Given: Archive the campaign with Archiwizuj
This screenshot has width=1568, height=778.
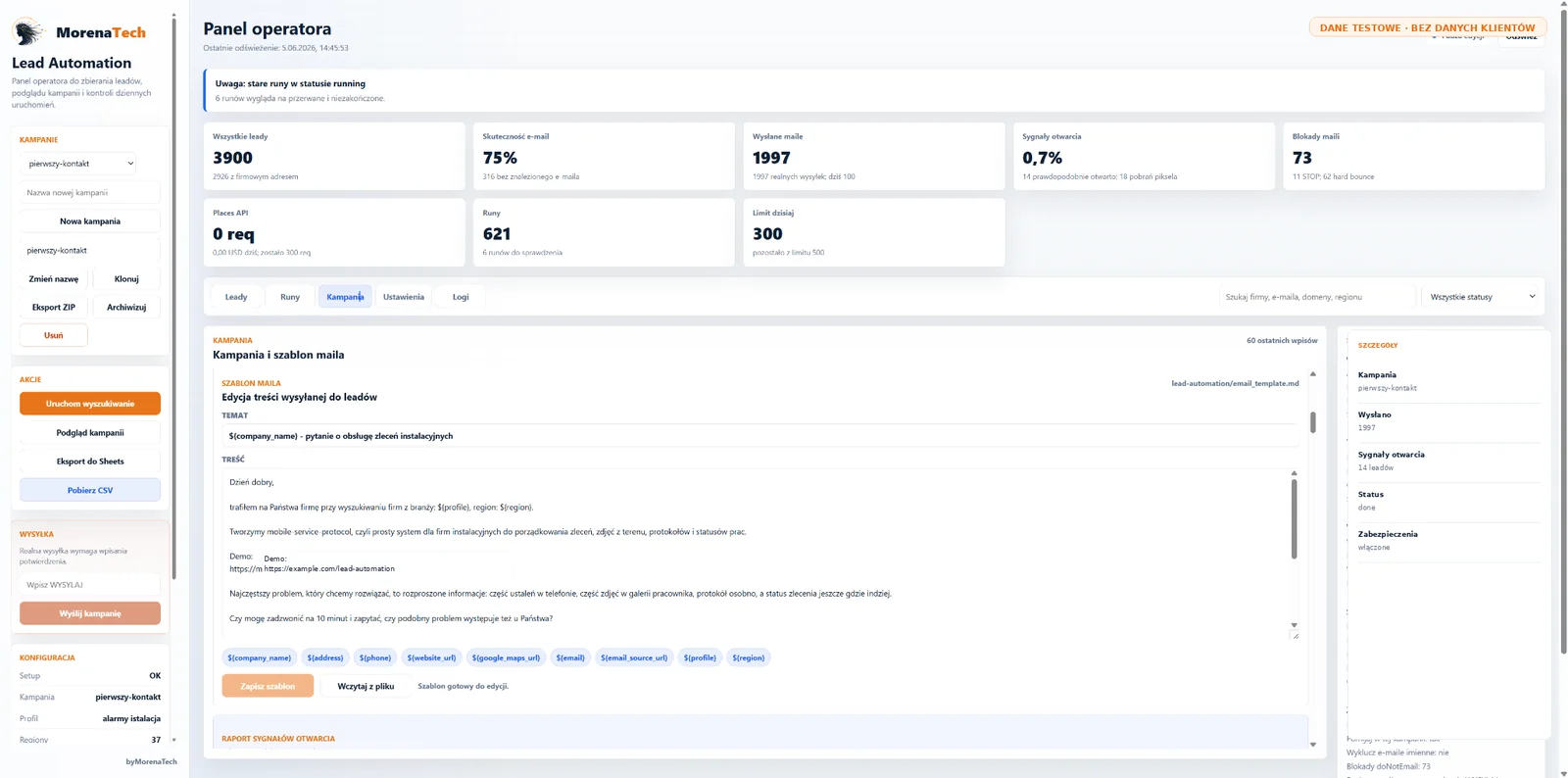Looking at the screenshot, I should [x=126, y=308].
